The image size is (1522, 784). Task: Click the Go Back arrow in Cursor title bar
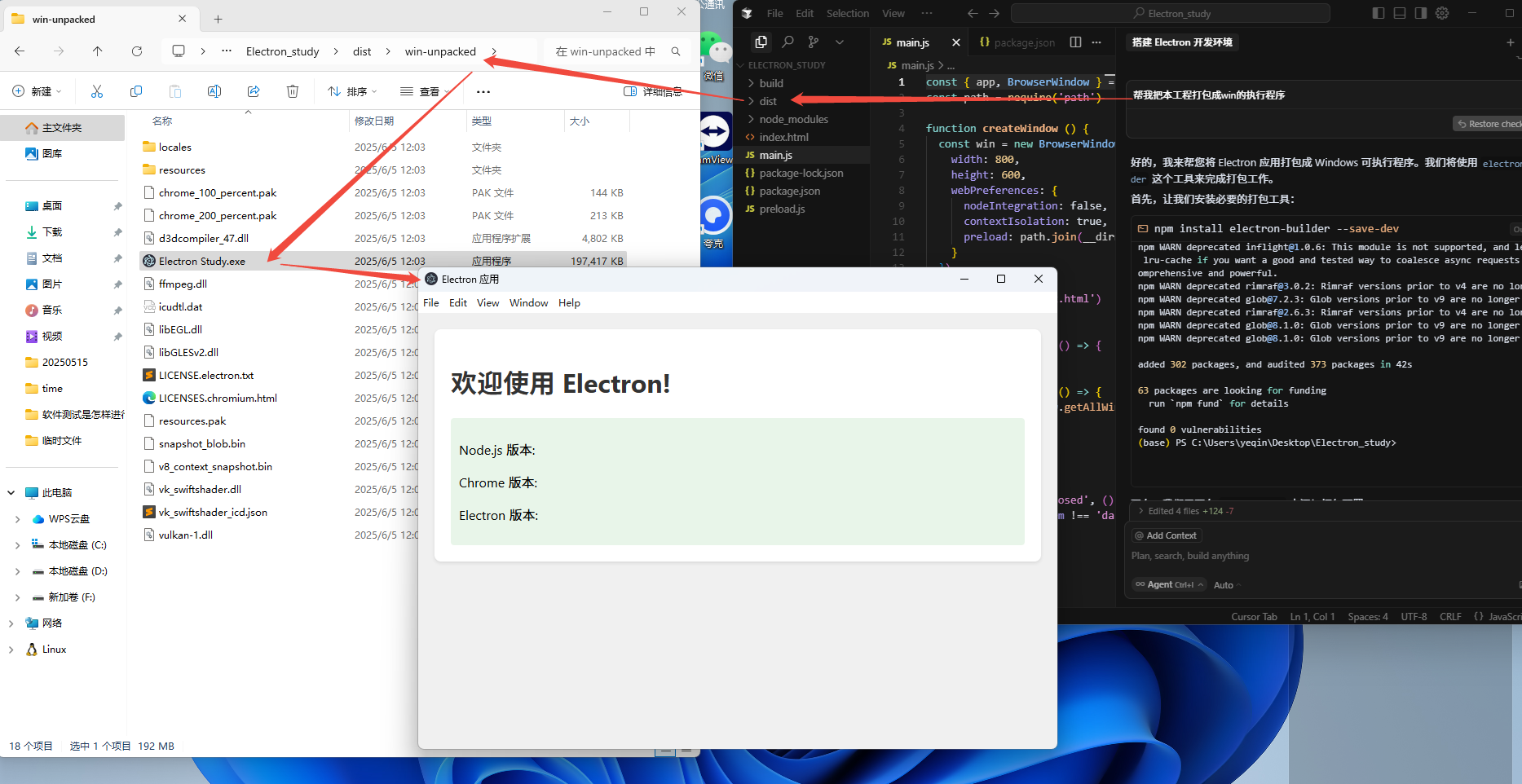973,13
